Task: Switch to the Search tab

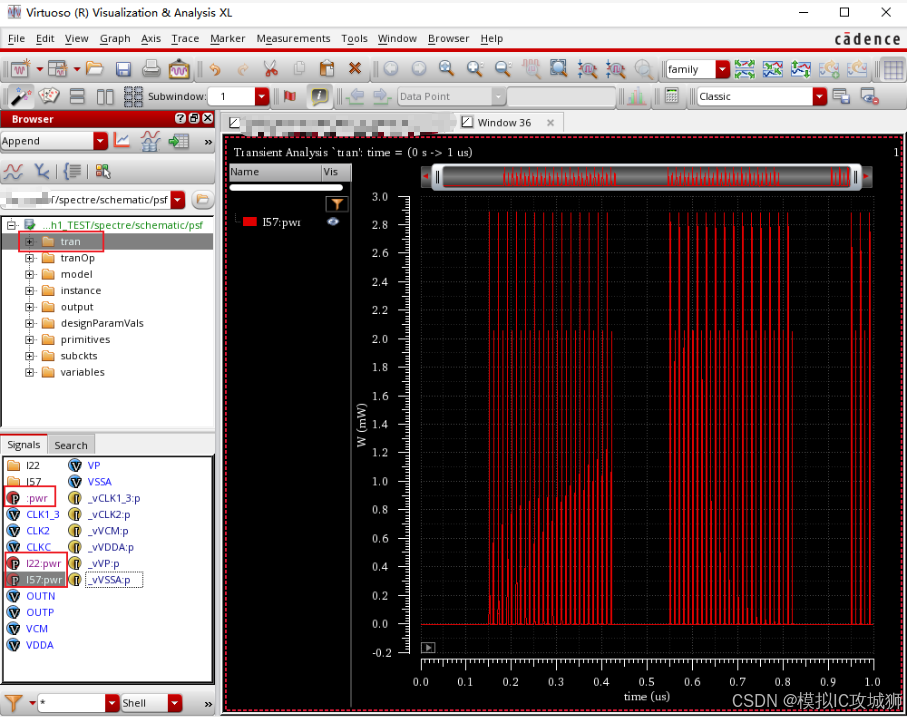Action: tap(71, 445)
